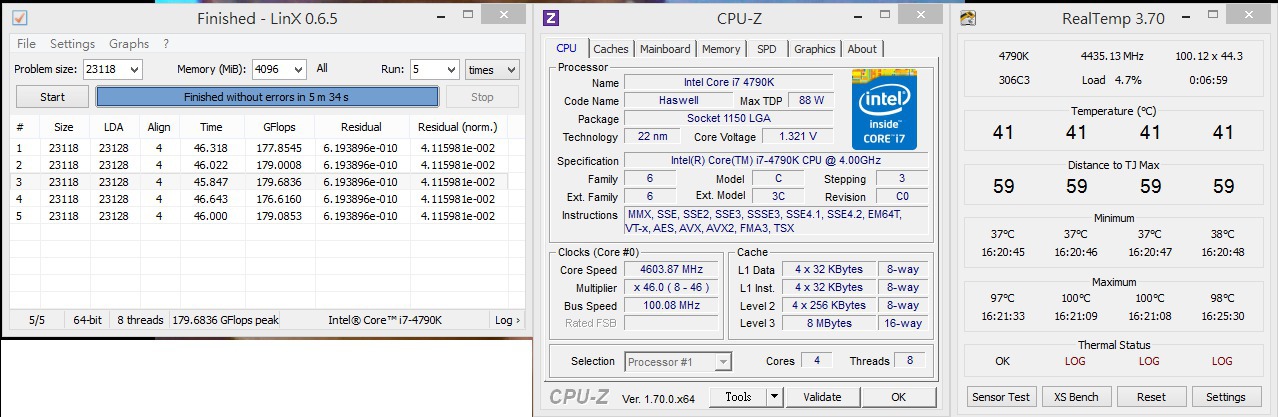The height and width of the screenshot is (417, 1278).
Task: Click the Stop button in LinX
Action: (482, 97)
